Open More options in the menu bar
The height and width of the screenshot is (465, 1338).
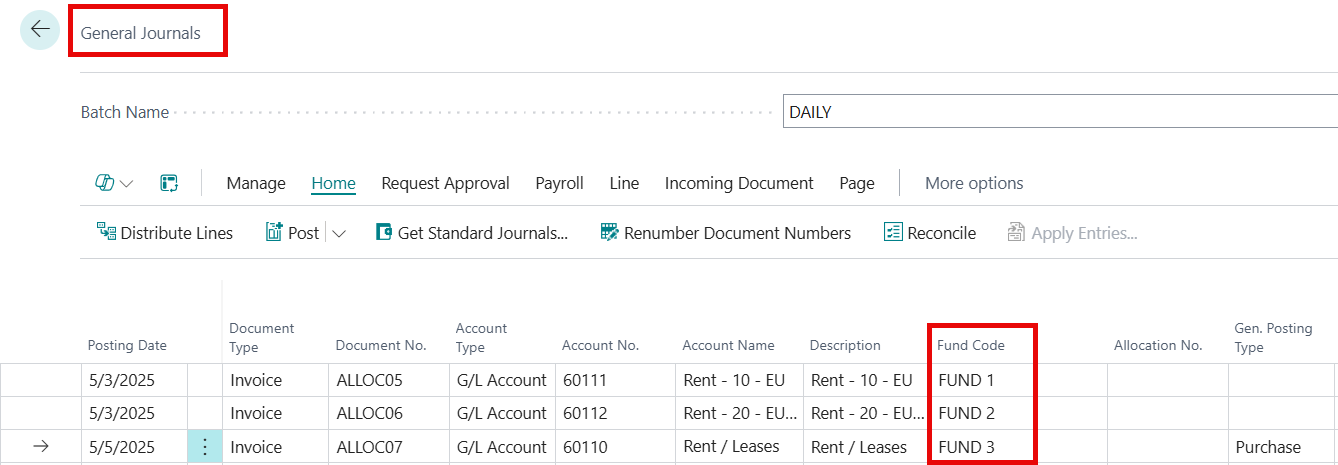click(x=973, y=183)
